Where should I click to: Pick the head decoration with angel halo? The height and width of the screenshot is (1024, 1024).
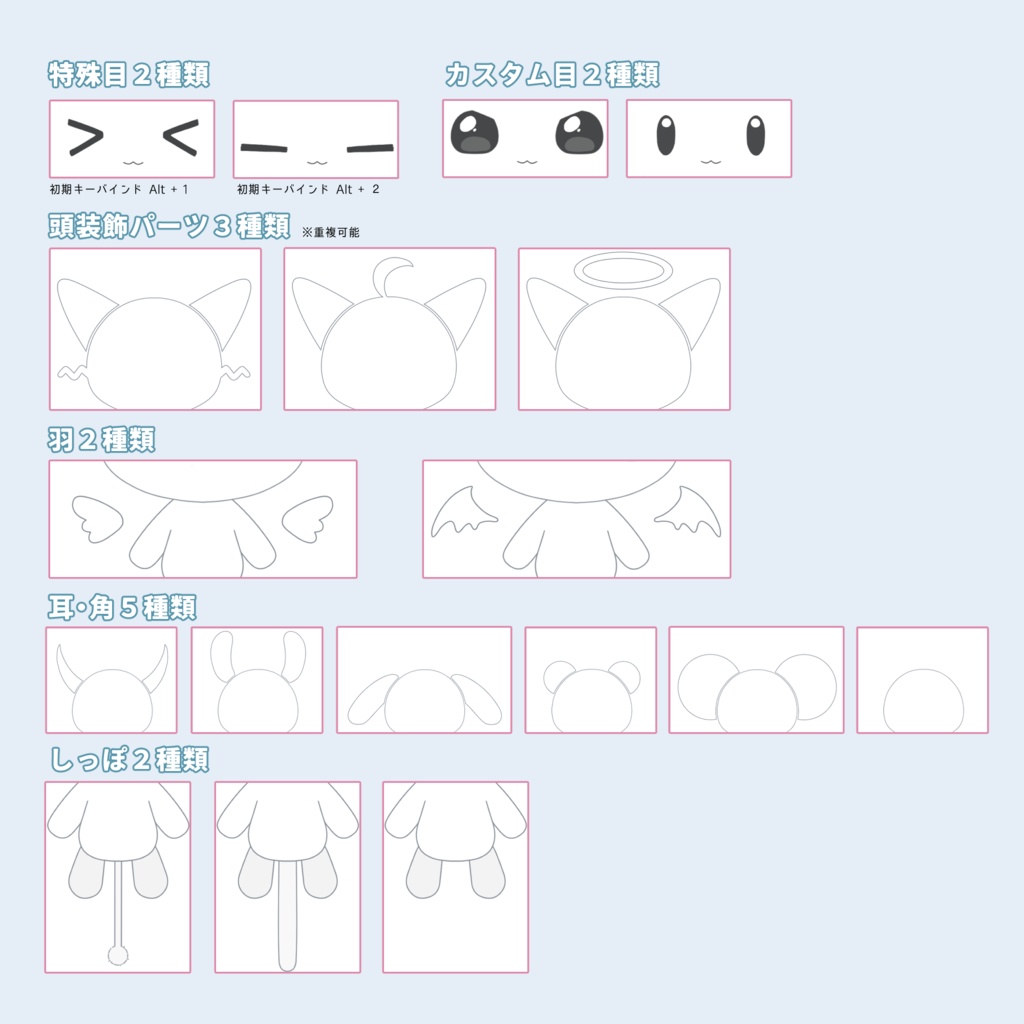pyautogui.click(x=624, y=329)
